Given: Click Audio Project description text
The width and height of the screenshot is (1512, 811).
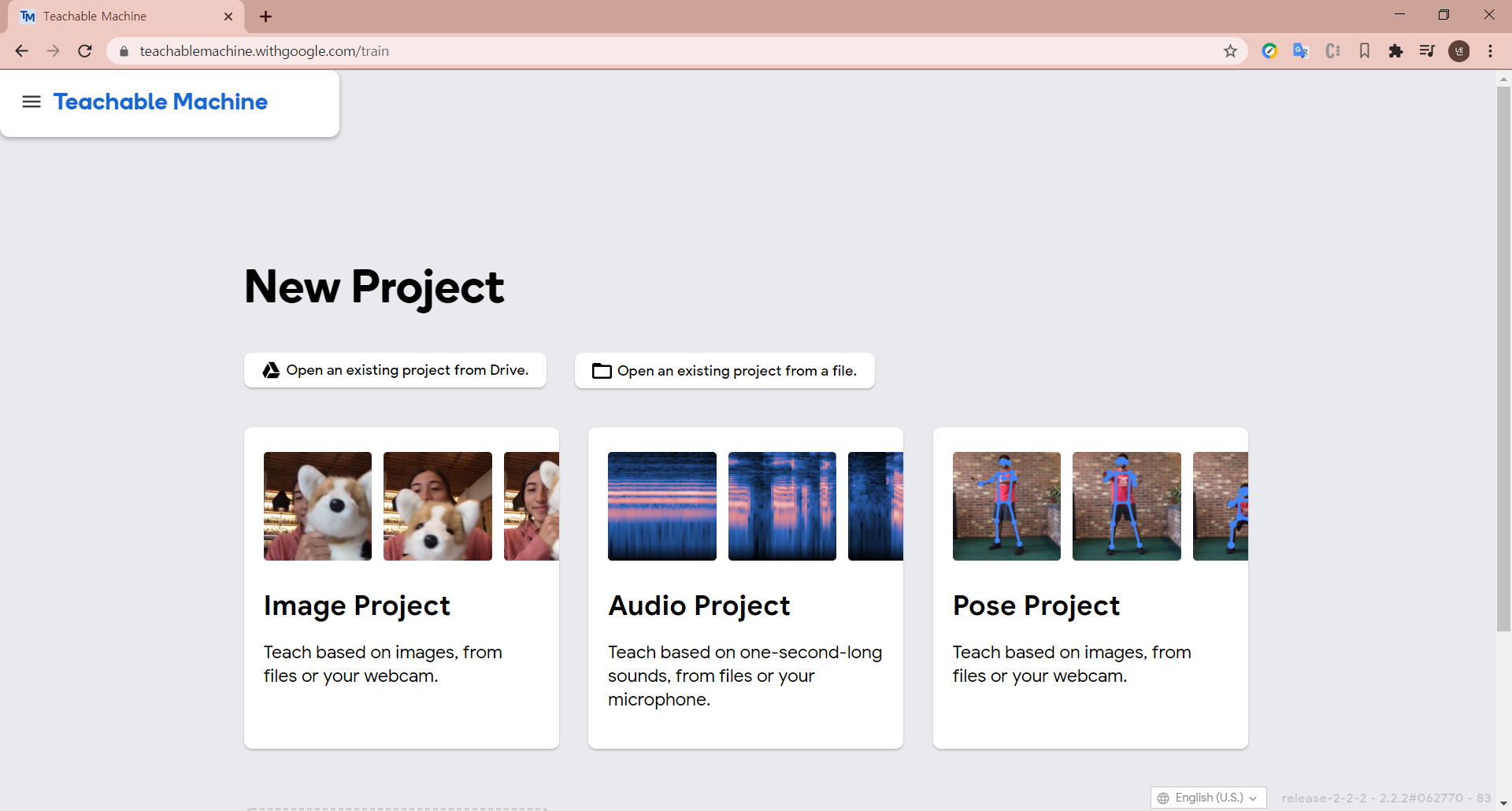Looking at the screenshot, I should point(745,676).
